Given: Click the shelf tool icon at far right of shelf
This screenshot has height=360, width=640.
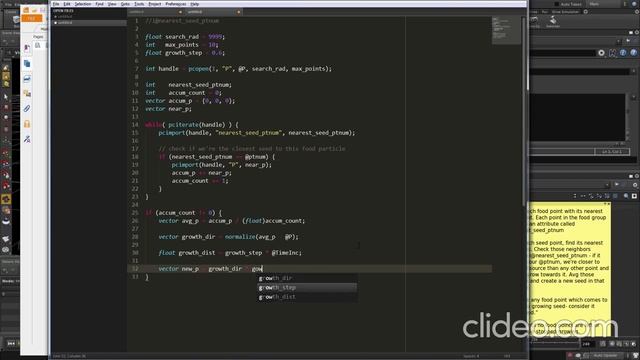Looking at the screenshot, I should [x=553, y=22].
